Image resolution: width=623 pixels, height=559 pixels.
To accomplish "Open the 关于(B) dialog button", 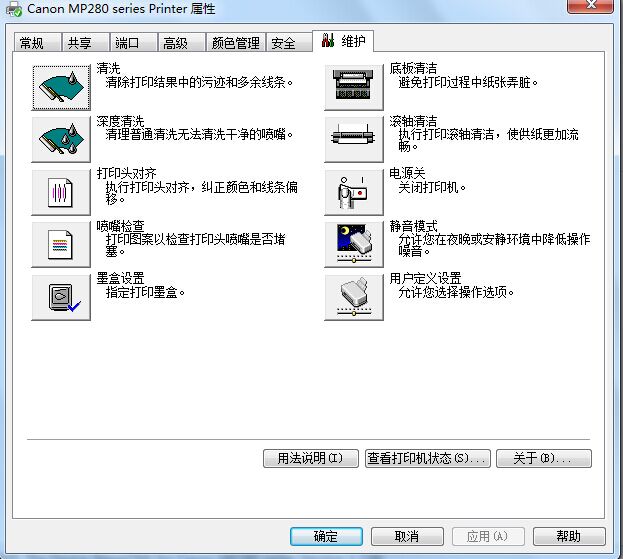I will coord(544,458).
